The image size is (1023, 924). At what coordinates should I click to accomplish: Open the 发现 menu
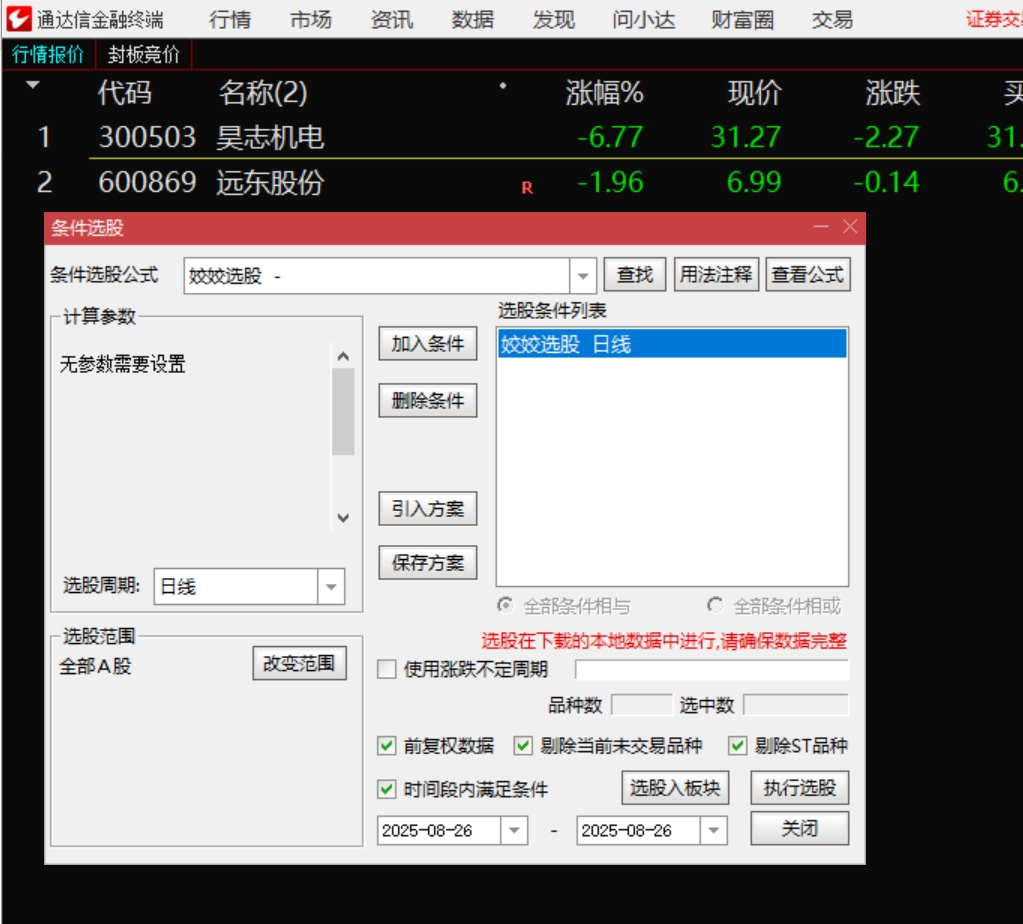tap(553, 20)
